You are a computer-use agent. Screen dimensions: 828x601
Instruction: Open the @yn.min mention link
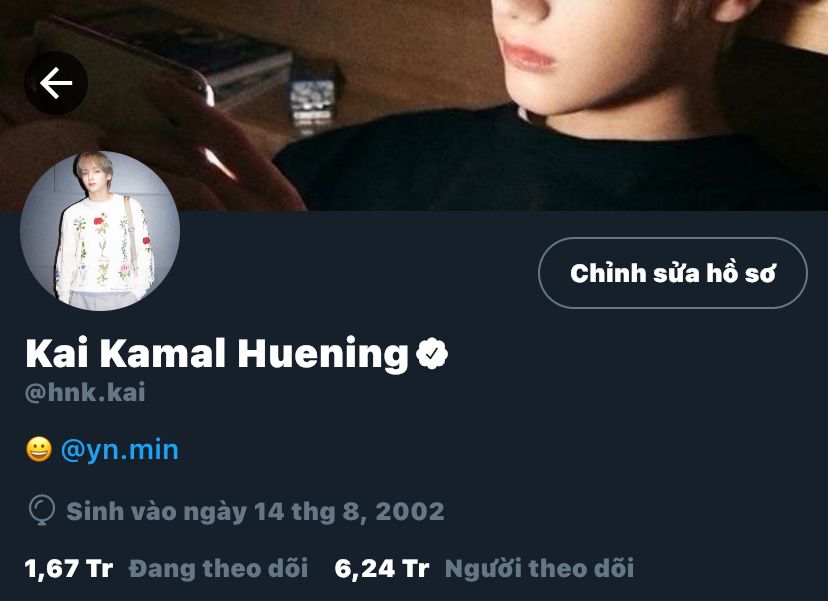(120, 450)
